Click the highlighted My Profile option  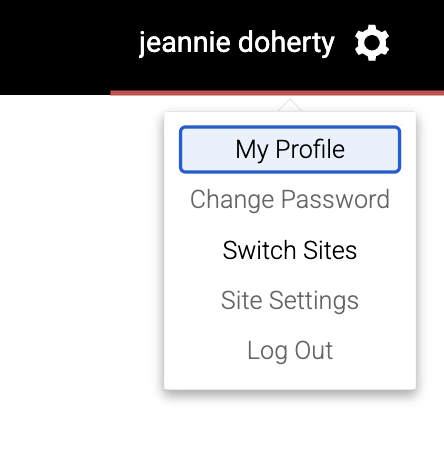[290, 149]
